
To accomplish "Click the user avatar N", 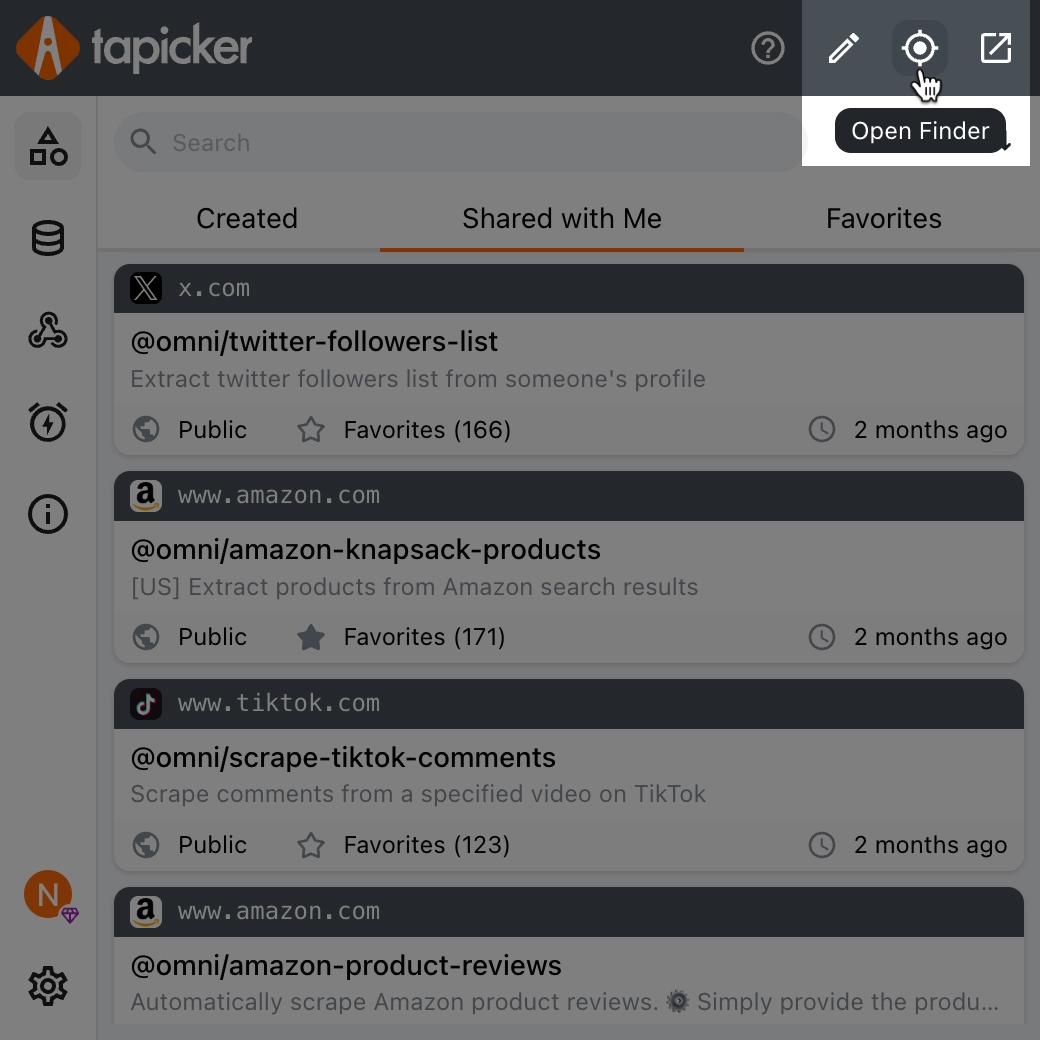I will coord(48,894).
